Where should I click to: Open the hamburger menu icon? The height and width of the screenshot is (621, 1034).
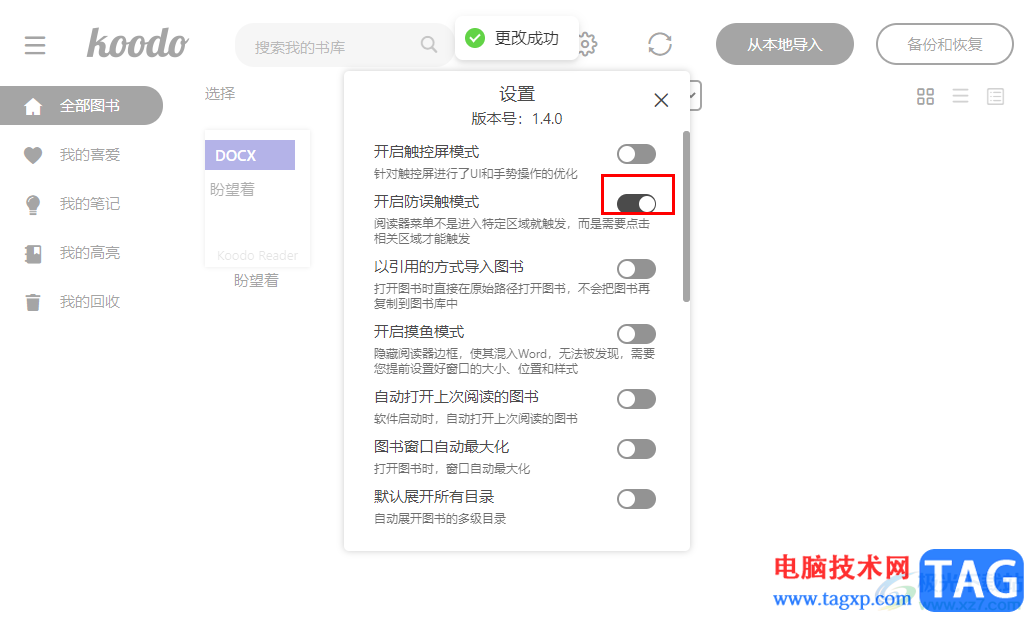pos(35,45)
